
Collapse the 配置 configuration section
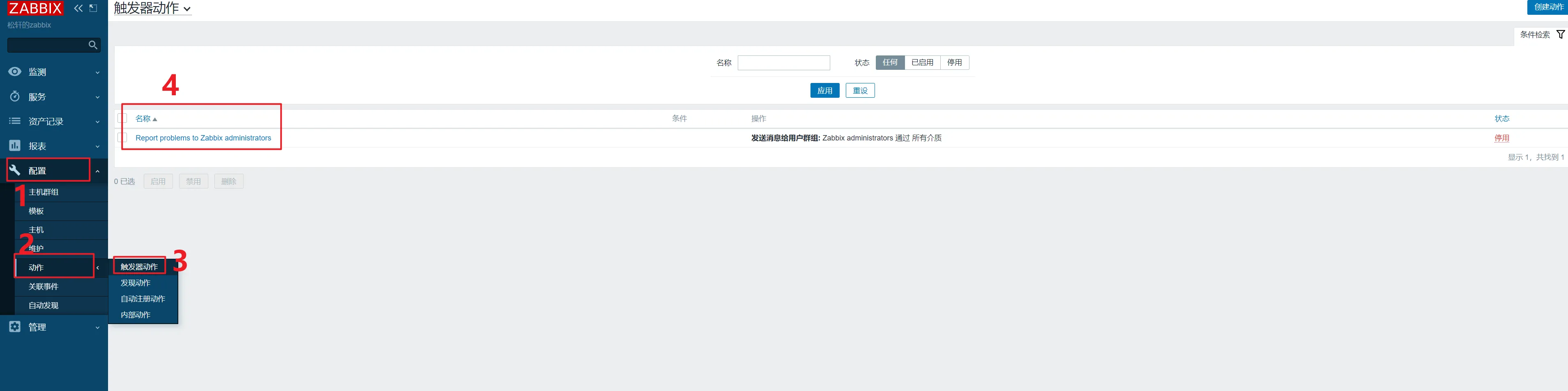click(97, 171)
